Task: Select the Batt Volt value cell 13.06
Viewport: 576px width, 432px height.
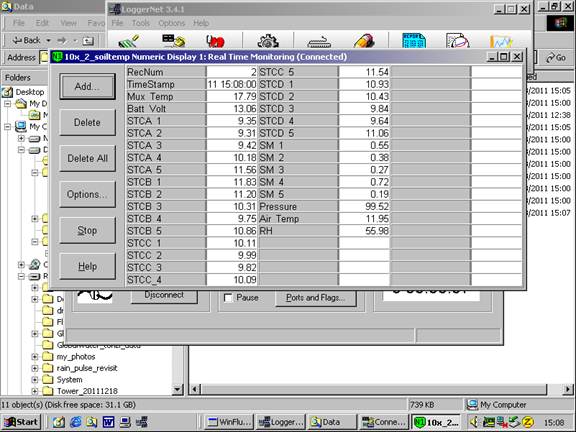Action: coord(231,109)
